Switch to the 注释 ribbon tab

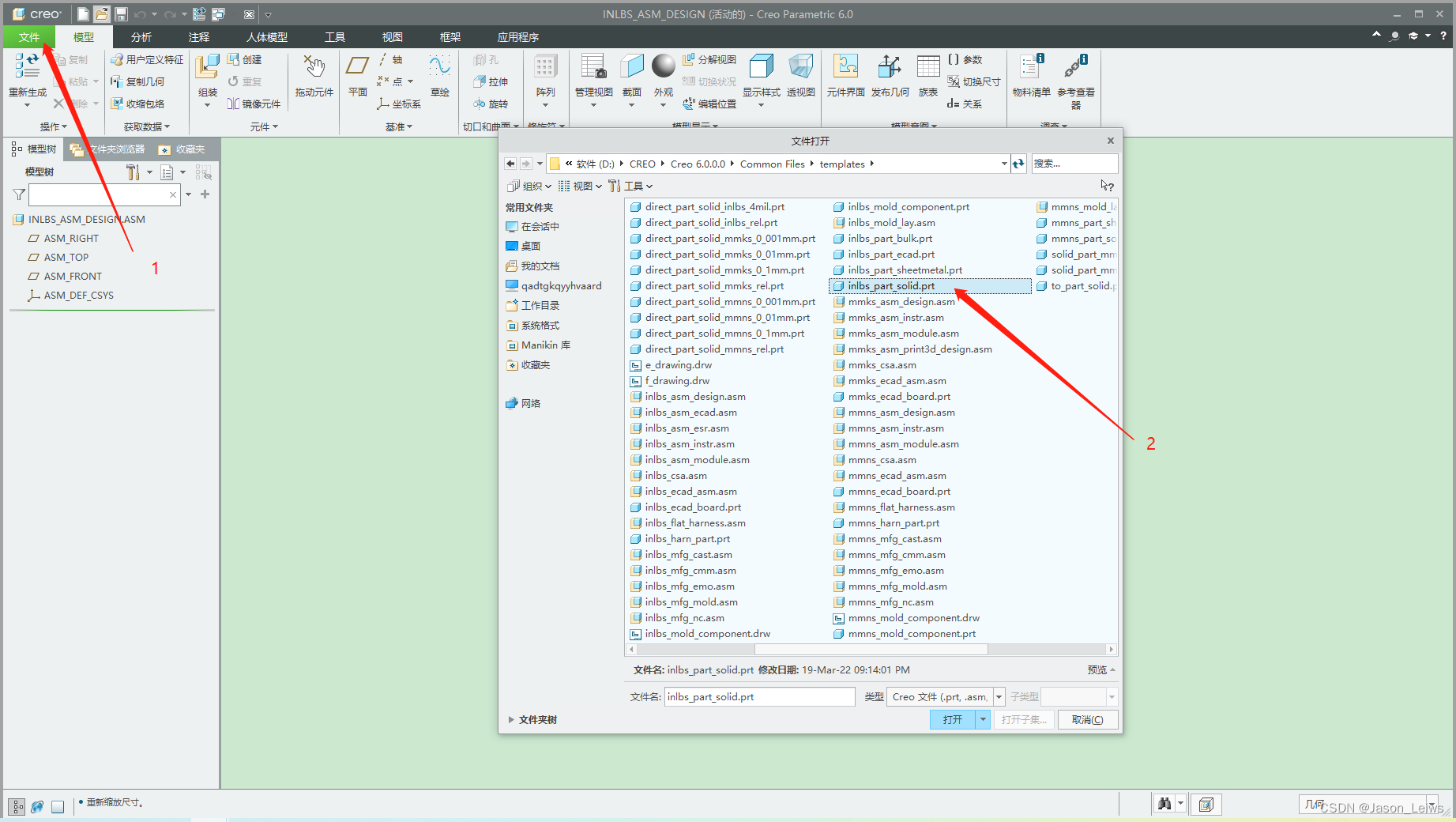point(199,37)
